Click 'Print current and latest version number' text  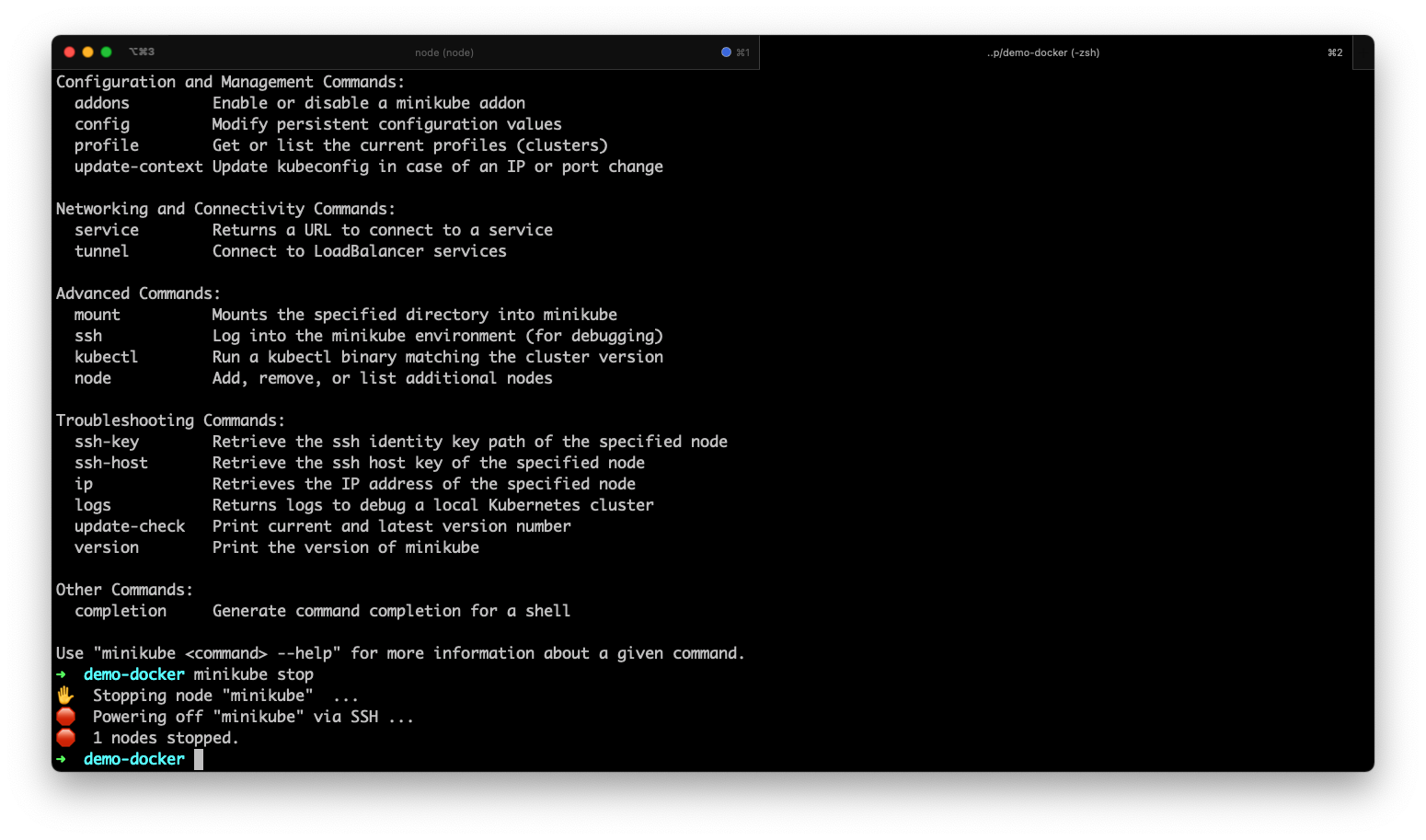coord(392,526)
